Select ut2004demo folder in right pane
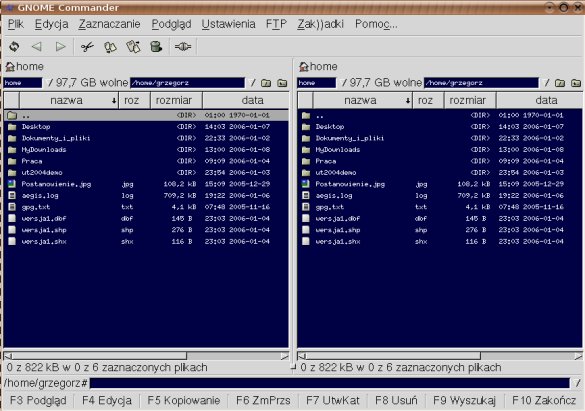This screenshot has width=585, height=411. [x=439, y=173]
